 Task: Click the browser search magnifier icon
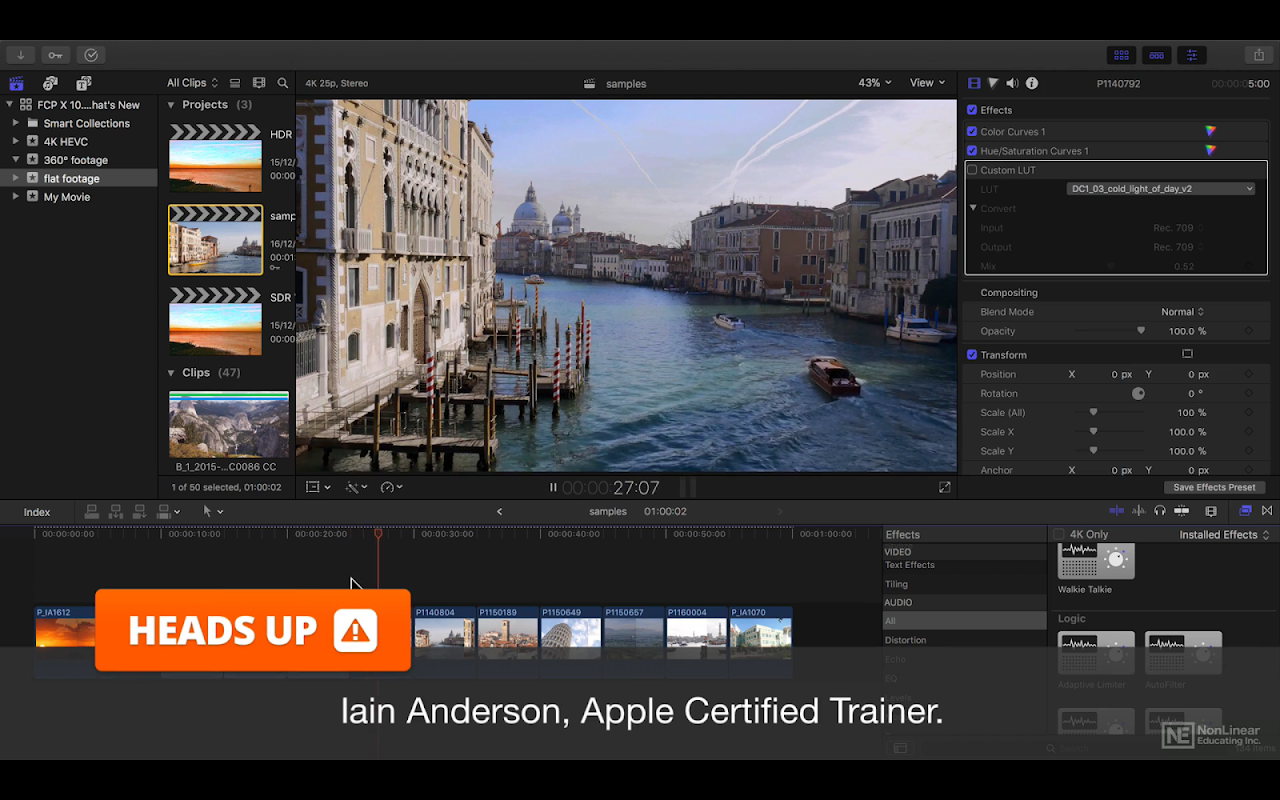coord(283,83)
